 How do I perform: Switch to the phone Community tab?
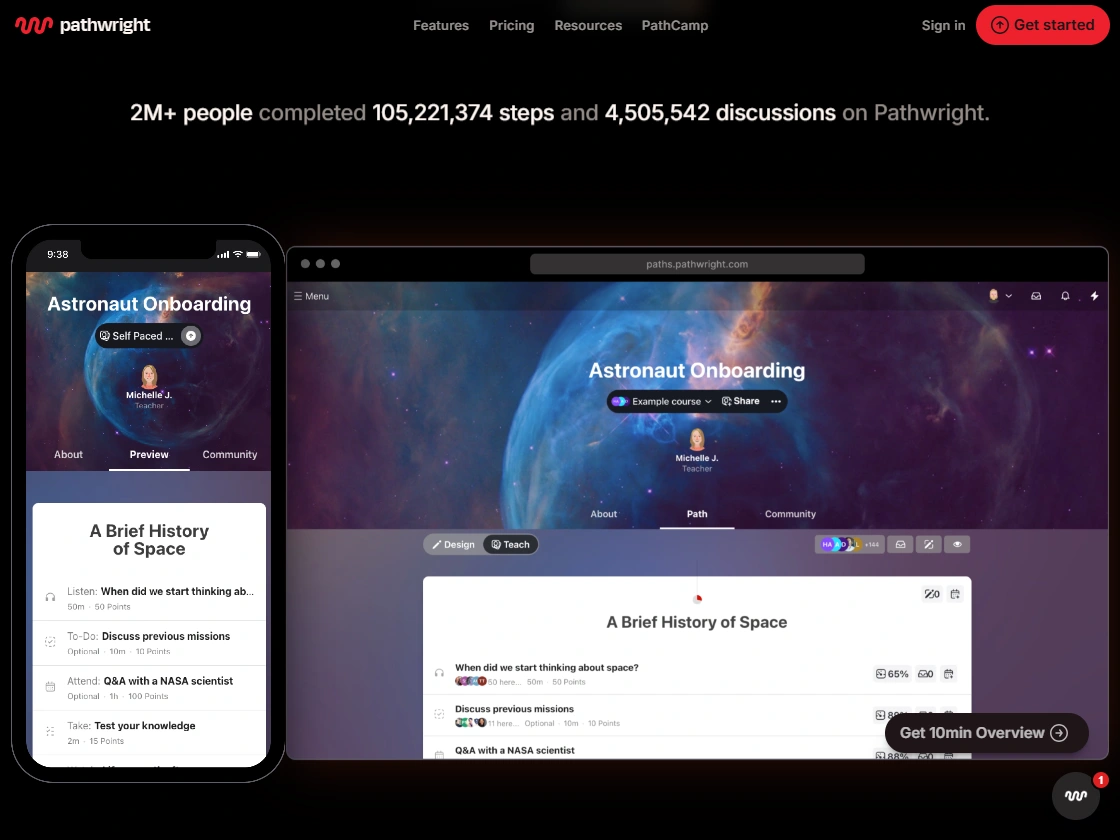229,454
